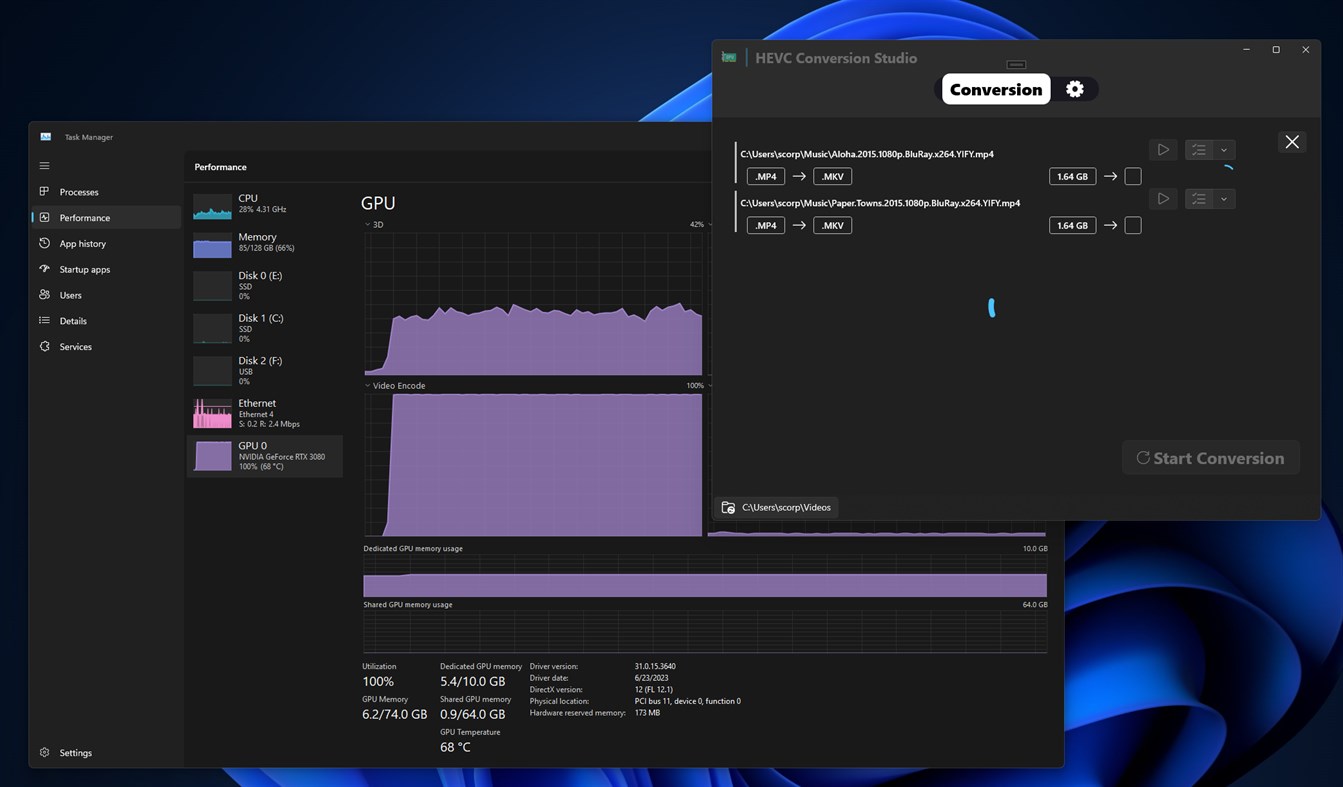Click the Startup apps gauge icon
The image size is (1343, 787).
click(44, 269)
